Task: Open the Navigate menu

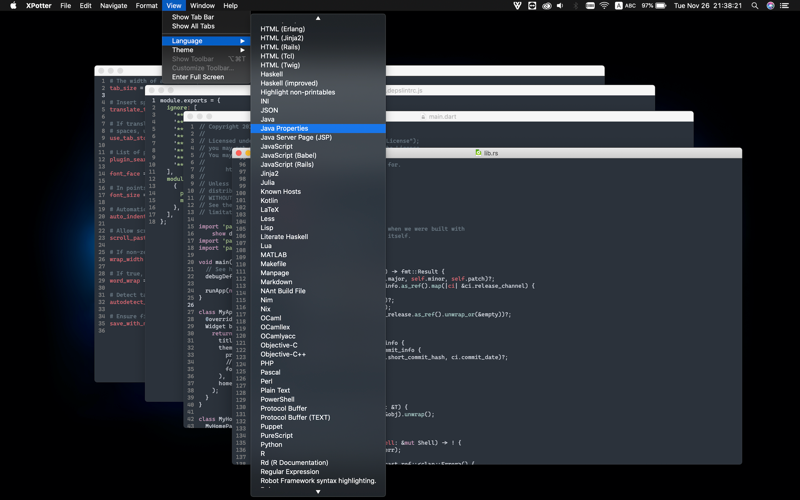Action: point(113,6)
